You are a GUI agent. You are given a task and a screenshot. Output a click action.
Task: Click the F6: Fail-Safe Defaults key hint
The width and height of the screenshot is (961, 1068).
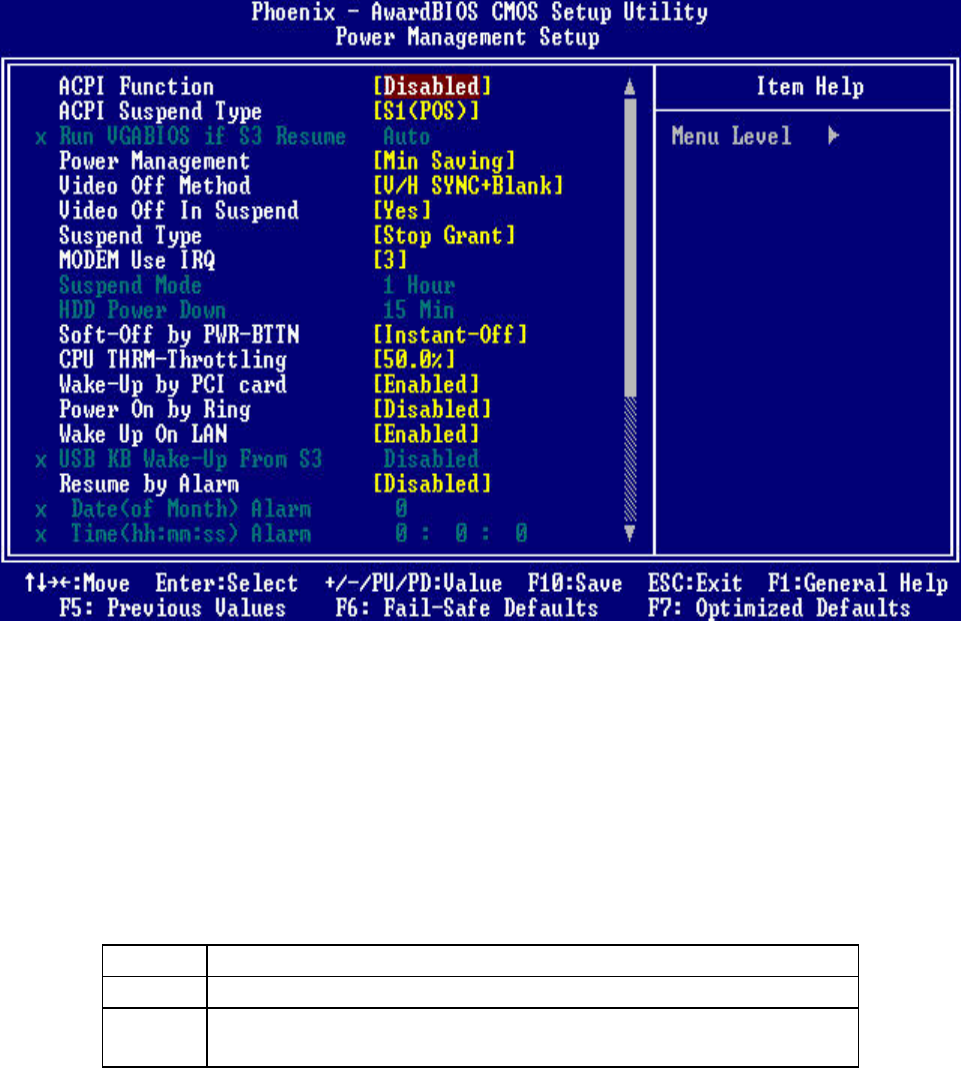pos(467,608)
